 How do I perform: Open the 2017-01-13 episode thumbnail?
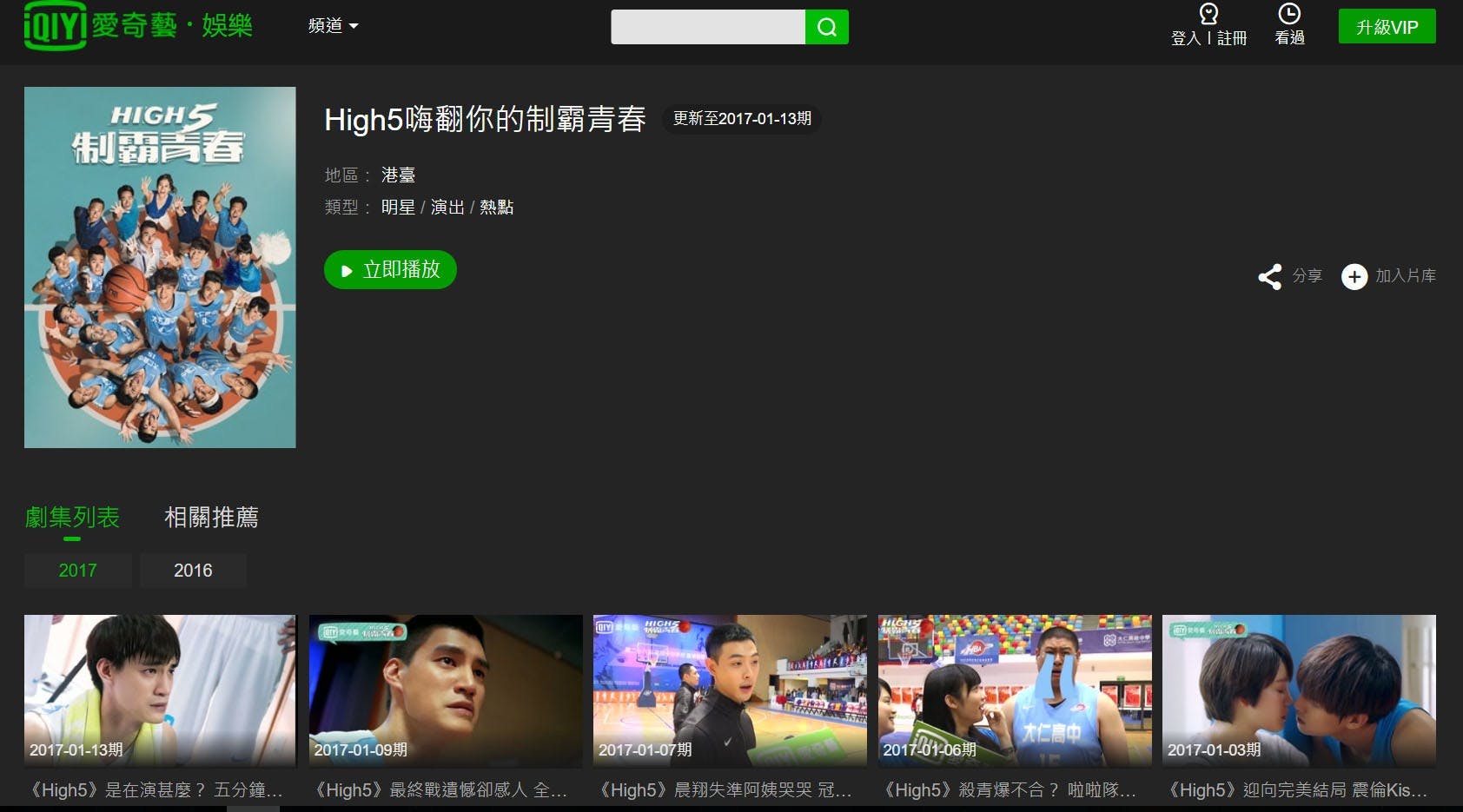160,690
